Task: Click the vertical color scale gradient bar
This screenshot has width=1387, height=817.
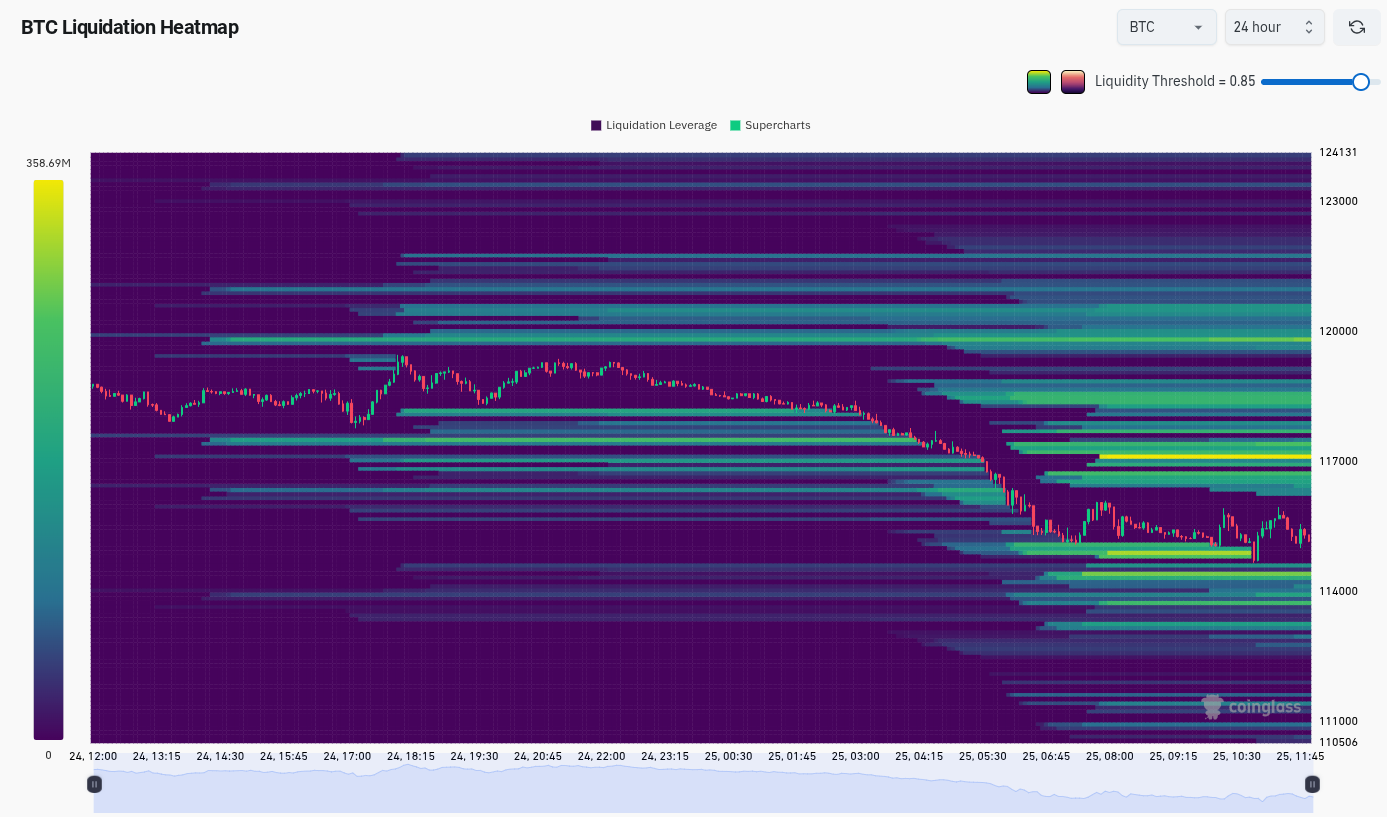Action: click(x=48, y=460)
